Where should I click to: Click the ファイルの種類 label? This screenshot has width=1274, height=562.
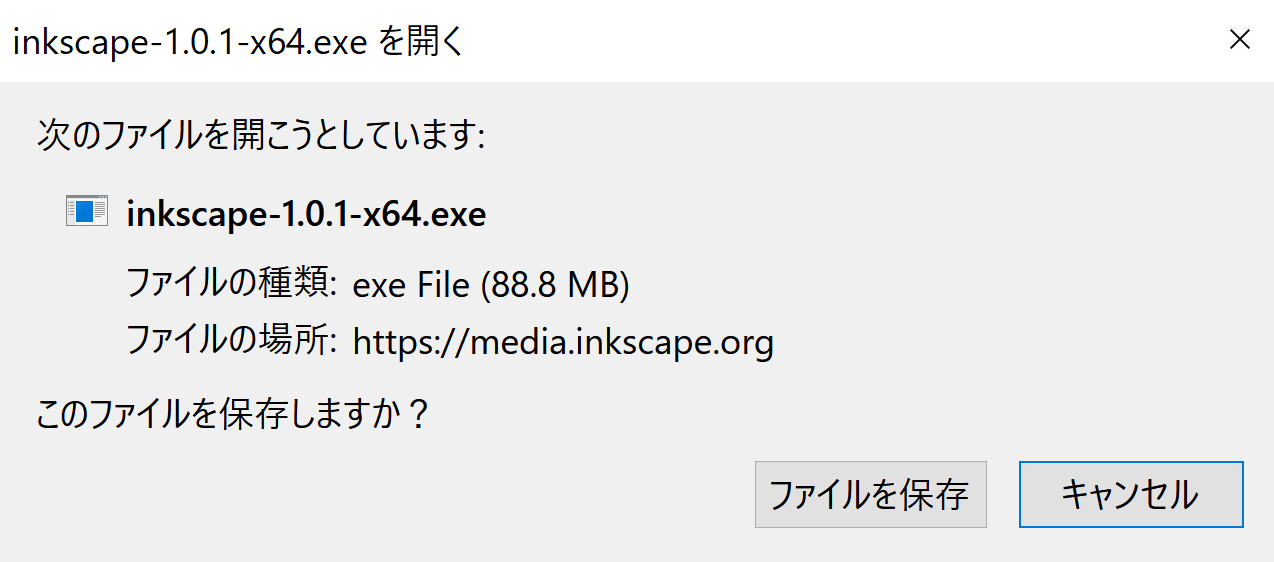click(x=225, y=285)
